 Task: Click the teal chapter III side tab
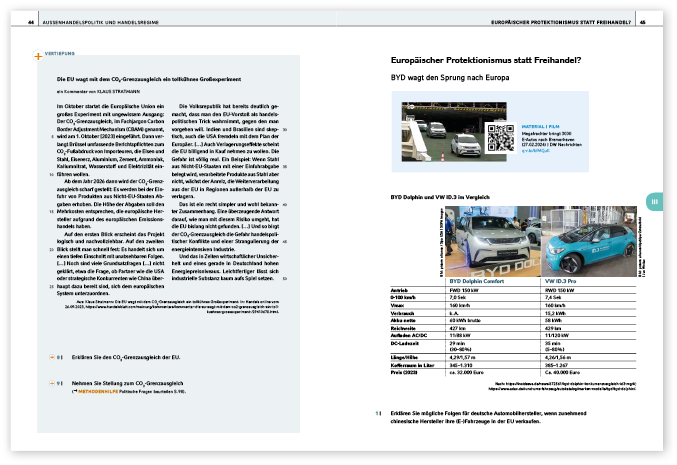(x=651, y=203)
